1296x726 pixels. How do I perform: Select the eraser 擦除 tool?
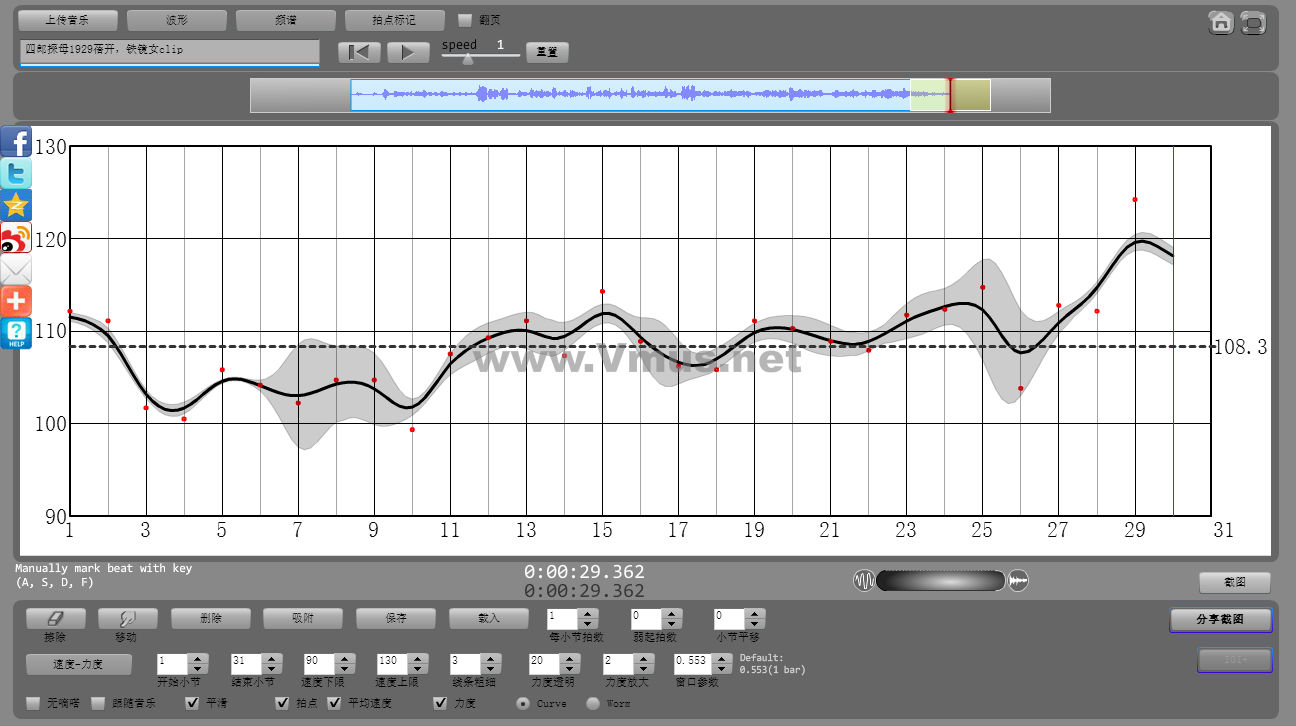tap(55, 619)
